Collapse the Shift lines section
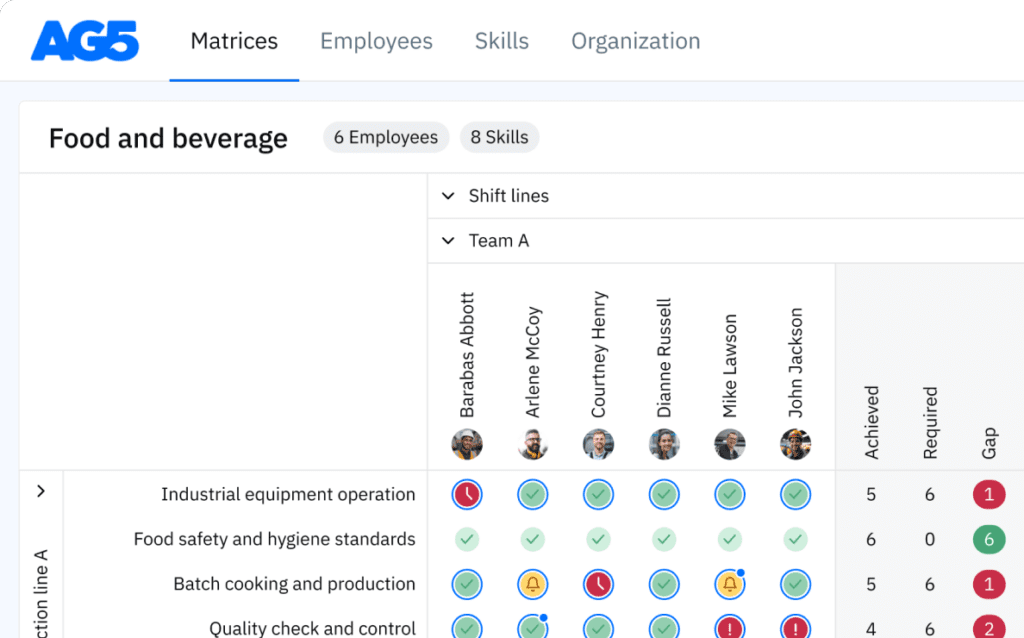 pos(448,196)
